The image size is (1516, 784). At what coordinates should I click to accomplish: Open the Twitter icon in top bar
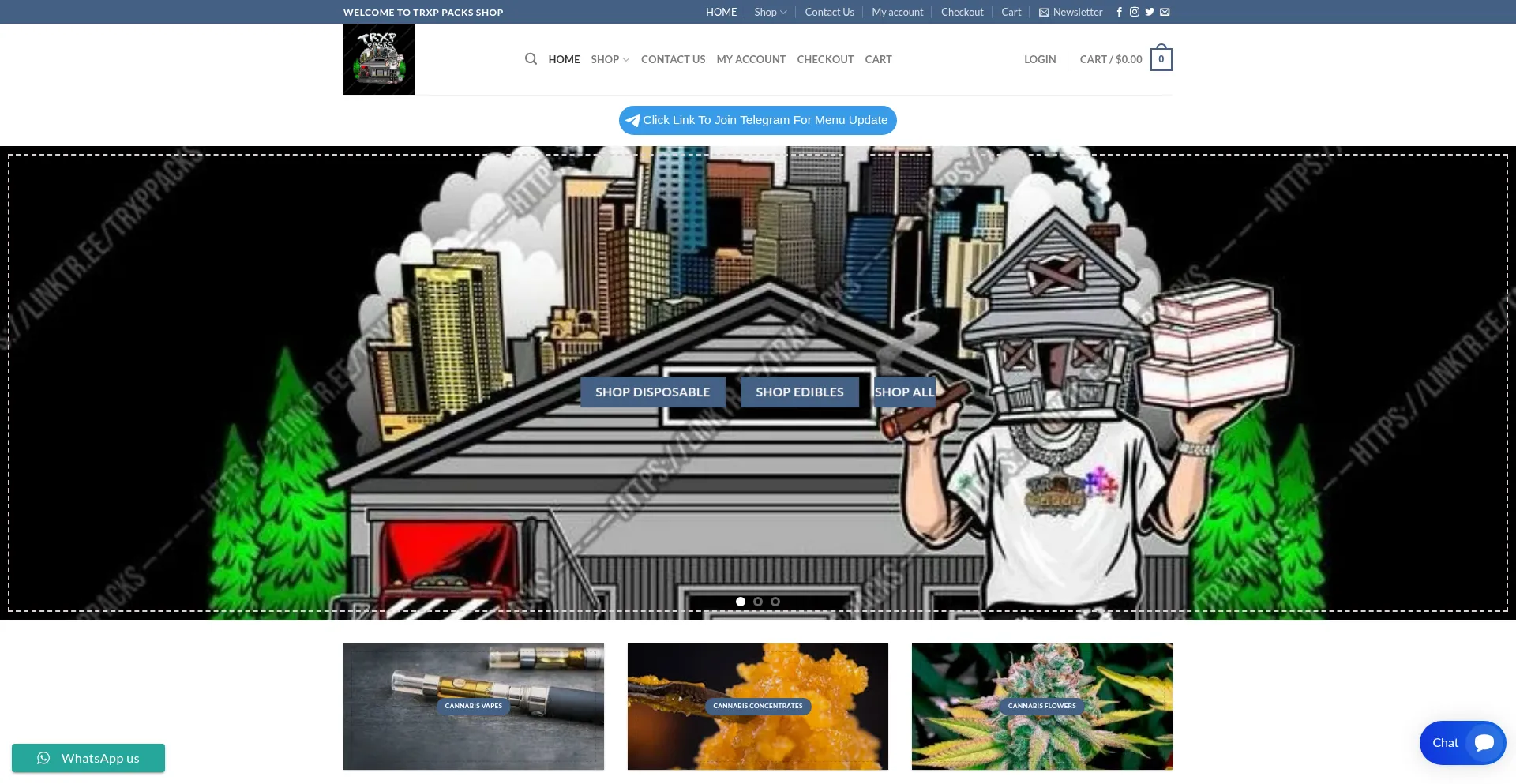tap(1150, 12)
